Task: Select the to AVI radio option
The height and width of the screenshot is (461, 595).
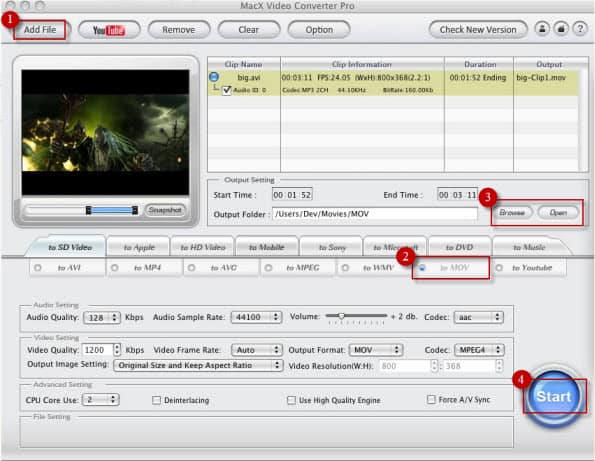Action: click(38, 268)
